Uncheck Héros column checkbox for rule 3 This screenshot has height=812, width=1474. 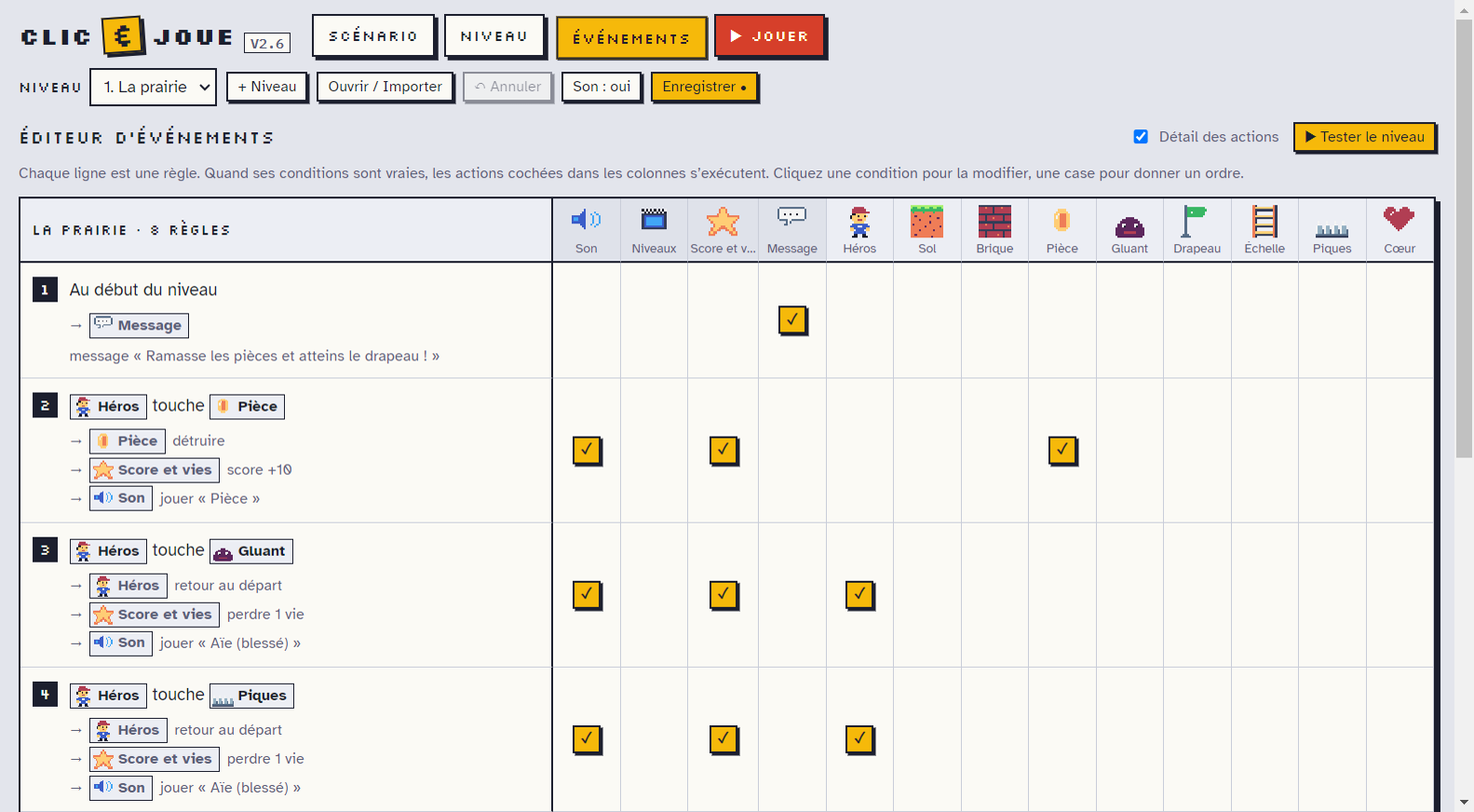pos(859,594)
